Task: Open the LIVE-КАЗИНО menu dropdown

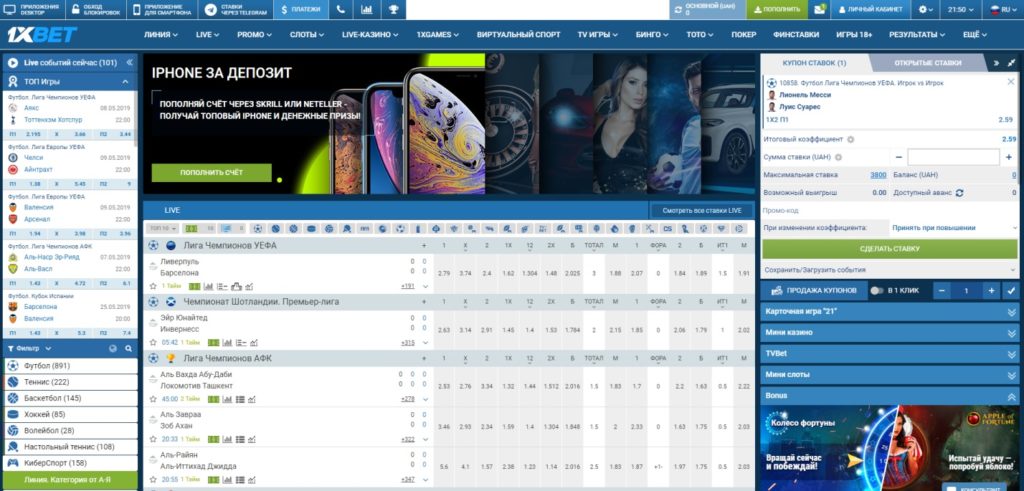Action: click(x=370, y=35)
